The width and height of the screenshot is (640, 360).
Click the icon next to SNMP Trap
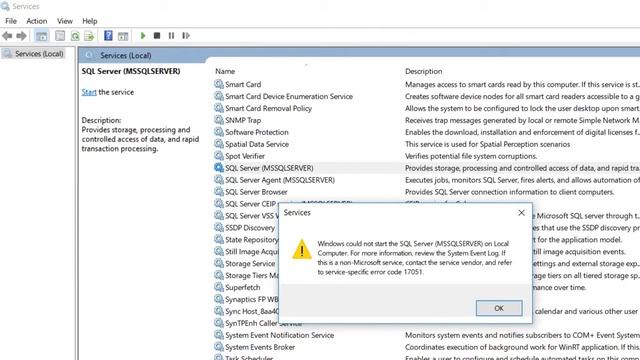click(x=219, y=120)
